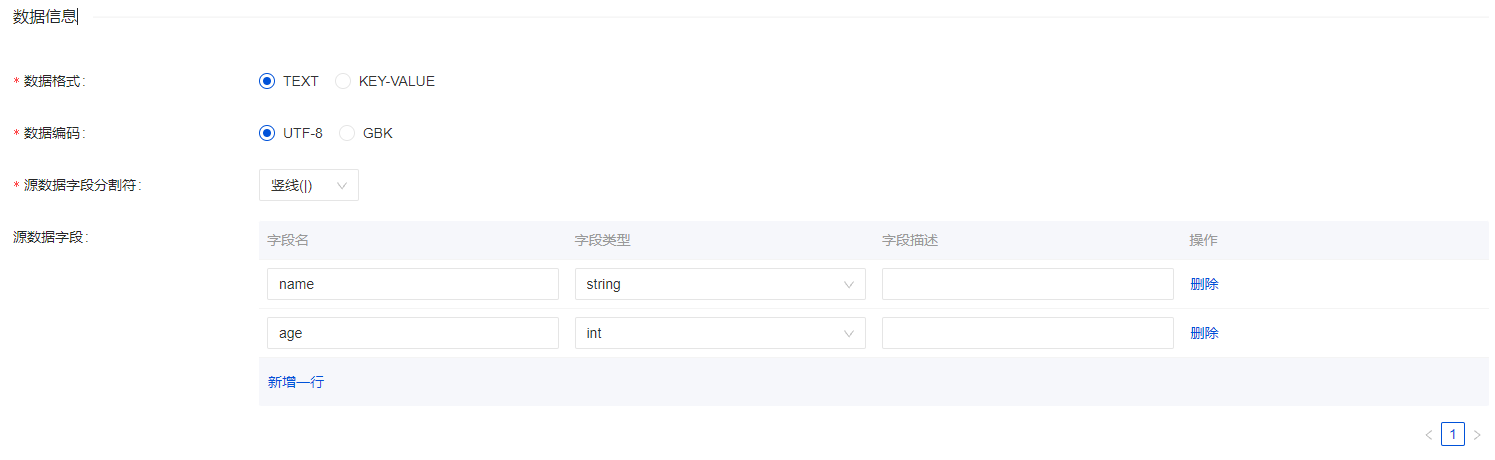Click the delimiter dropdown chevron icon
The width and height of the screenshot is (1495, 460).
point(343,185)
